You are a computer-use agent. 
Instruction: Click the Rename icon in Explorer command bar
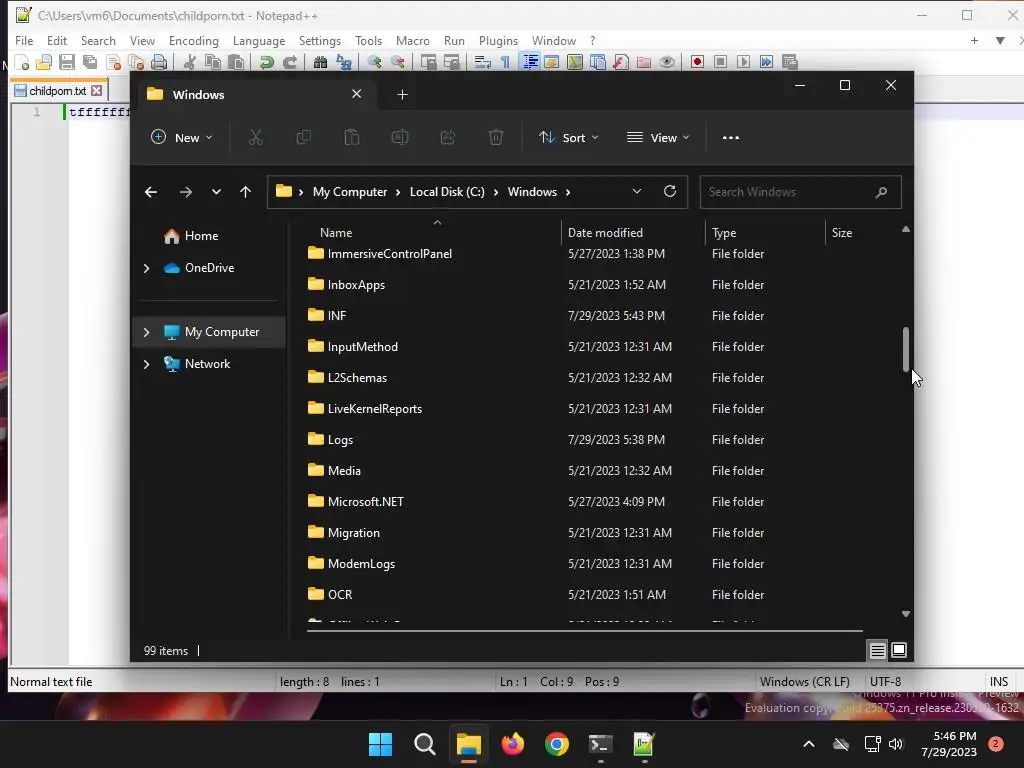click(x=400, y=138)
